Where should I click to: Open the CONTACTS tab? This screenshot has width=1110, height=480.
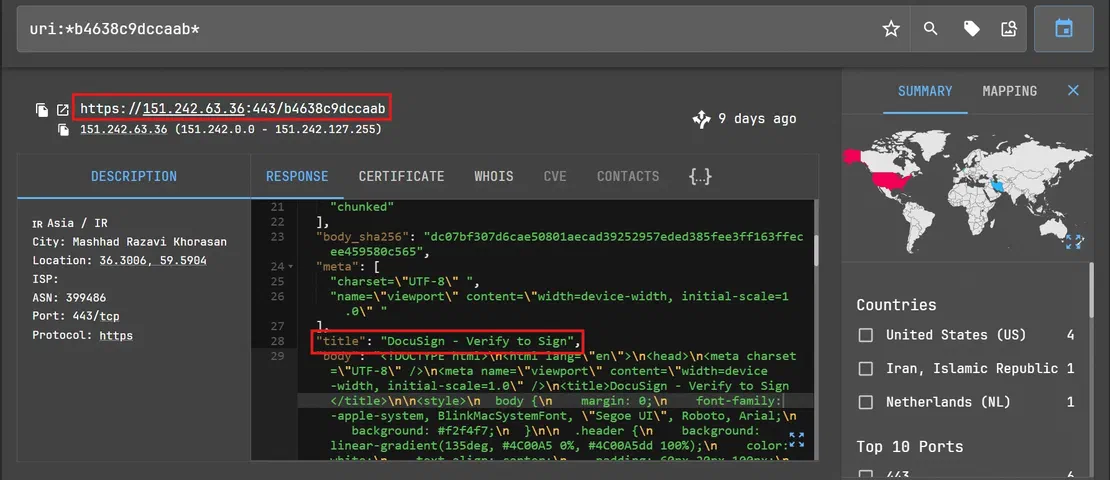(628, 176)
